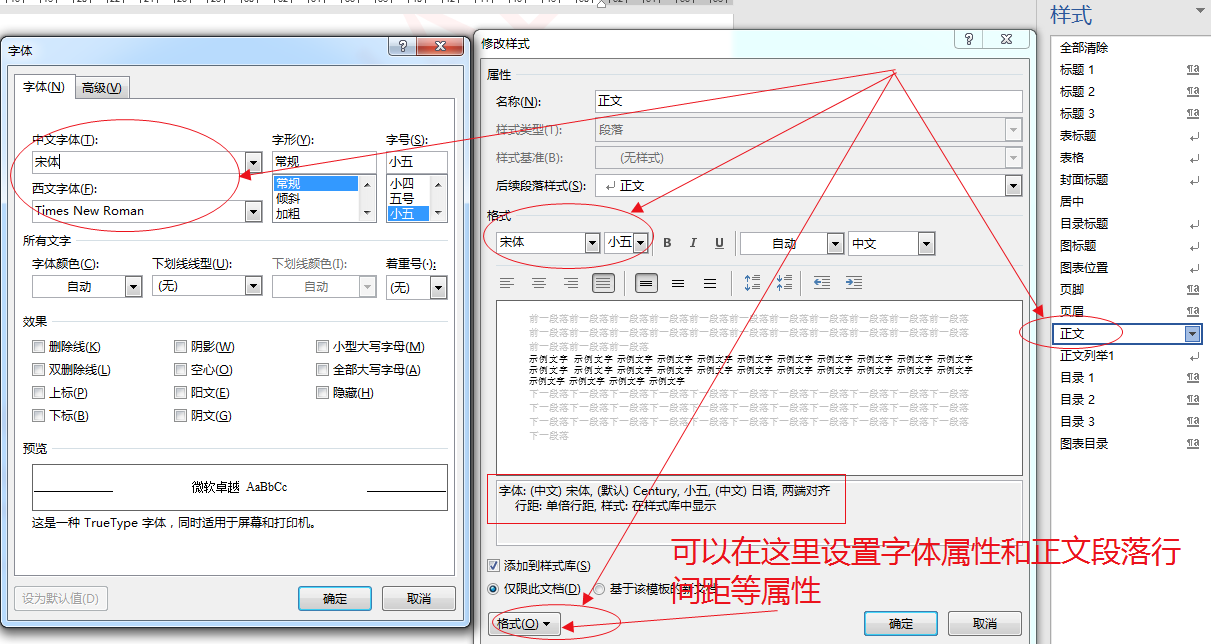Viewport: 1211px width, 644px height.
Task: Increase indent icon in Modify Style
Action: pyautogui.click(x=853, y=283)
